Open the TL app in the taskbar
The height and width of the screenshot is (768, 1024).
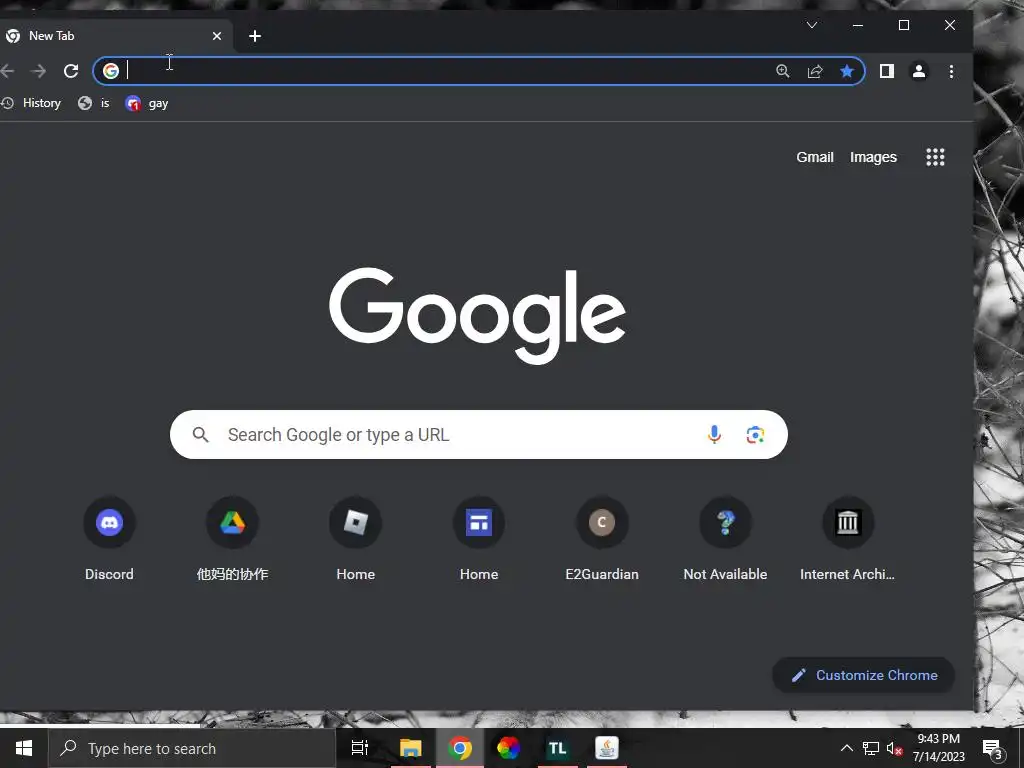(x=558, y=748)
